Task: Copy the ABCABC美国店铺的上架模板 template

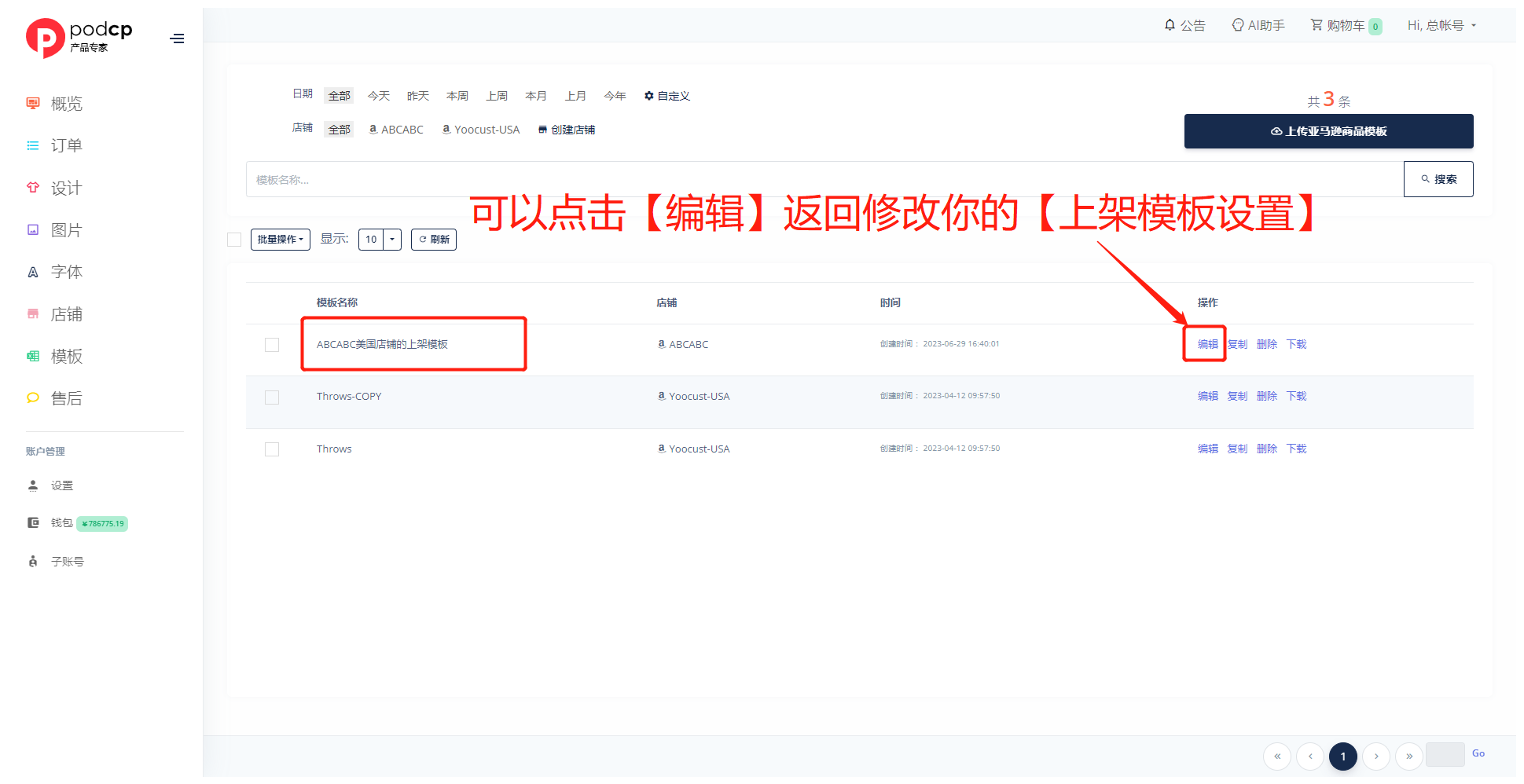Action: [1237, 344]
